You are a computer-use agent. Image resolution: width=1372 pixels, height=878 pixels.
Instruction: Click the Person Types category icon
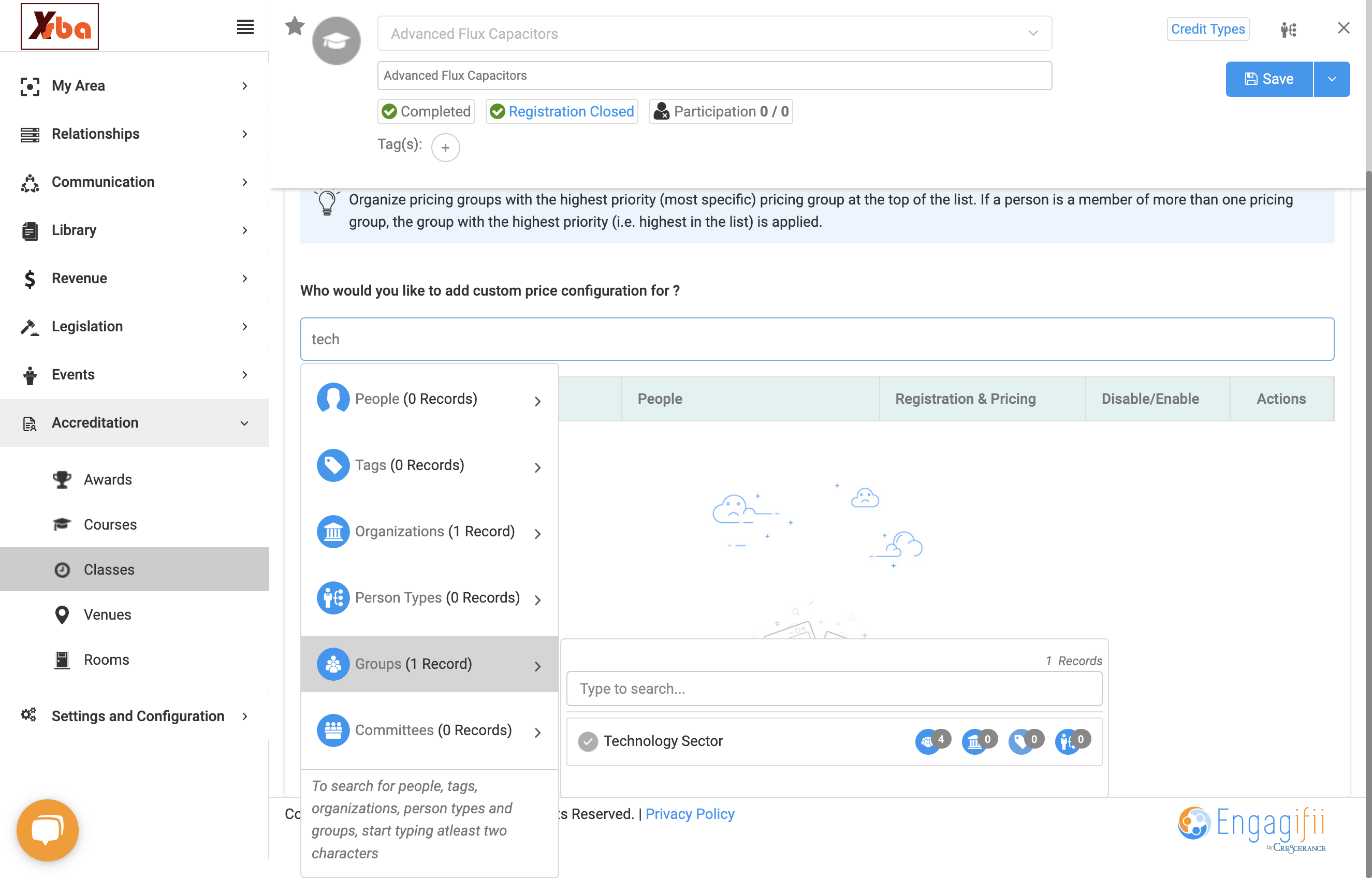pyautogui.click(x=333, y=597)
